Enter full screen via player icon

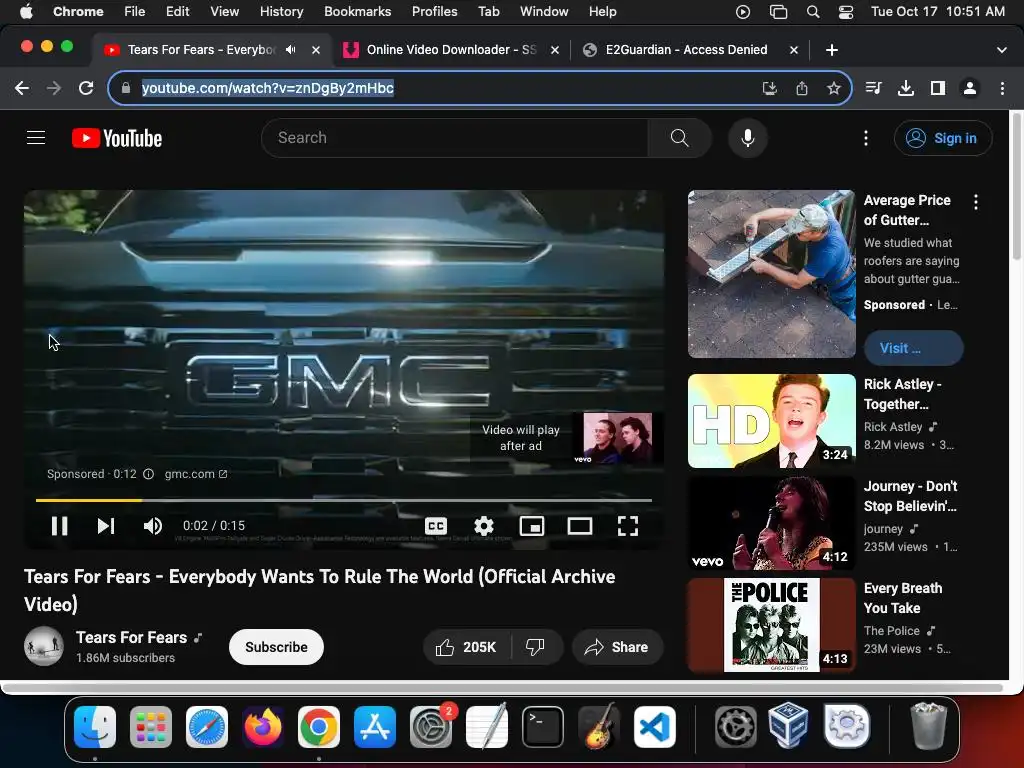point(628,526)
